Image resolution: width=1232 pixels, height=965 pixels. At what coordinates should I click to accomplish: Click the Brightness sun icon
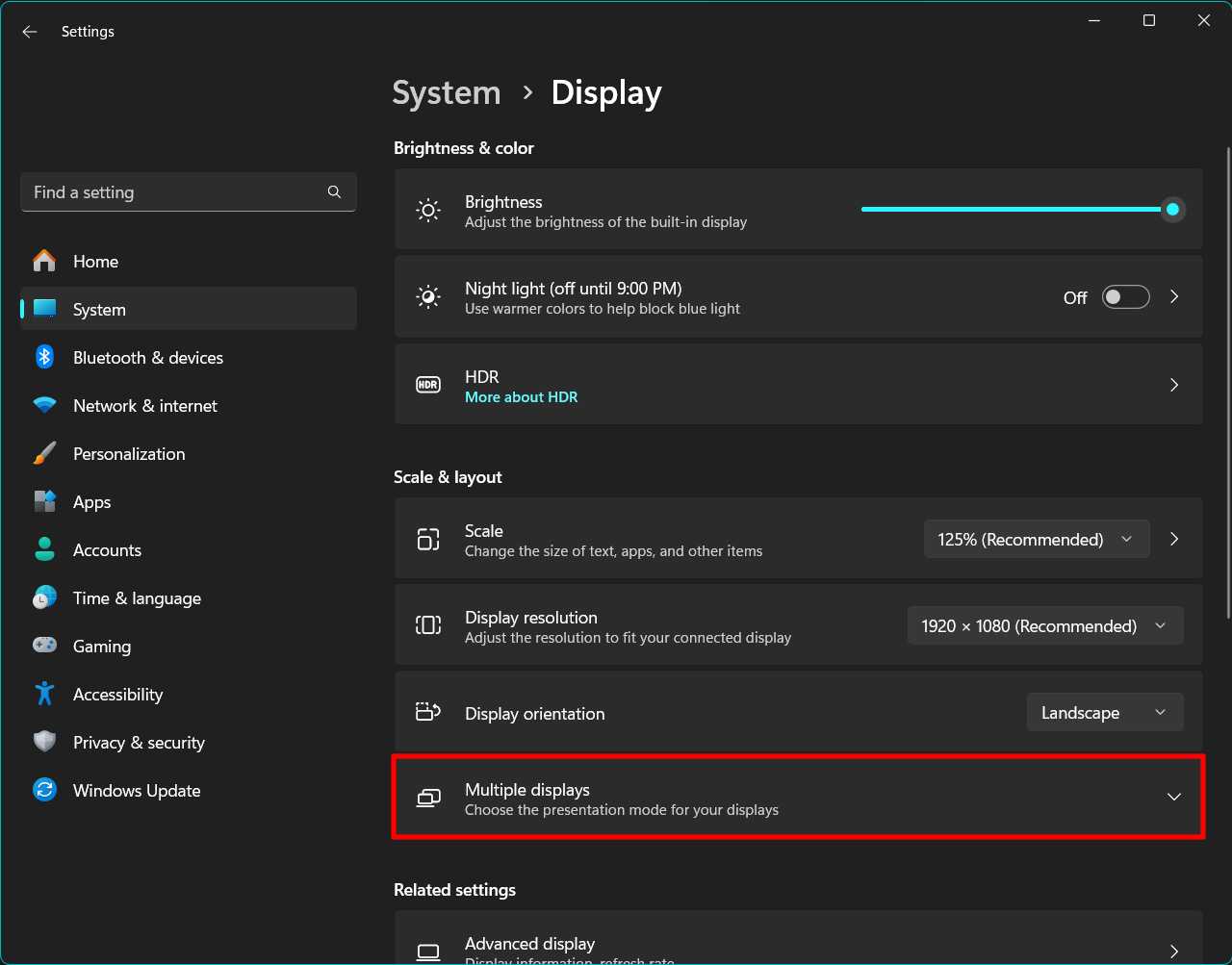coord(428,211)
